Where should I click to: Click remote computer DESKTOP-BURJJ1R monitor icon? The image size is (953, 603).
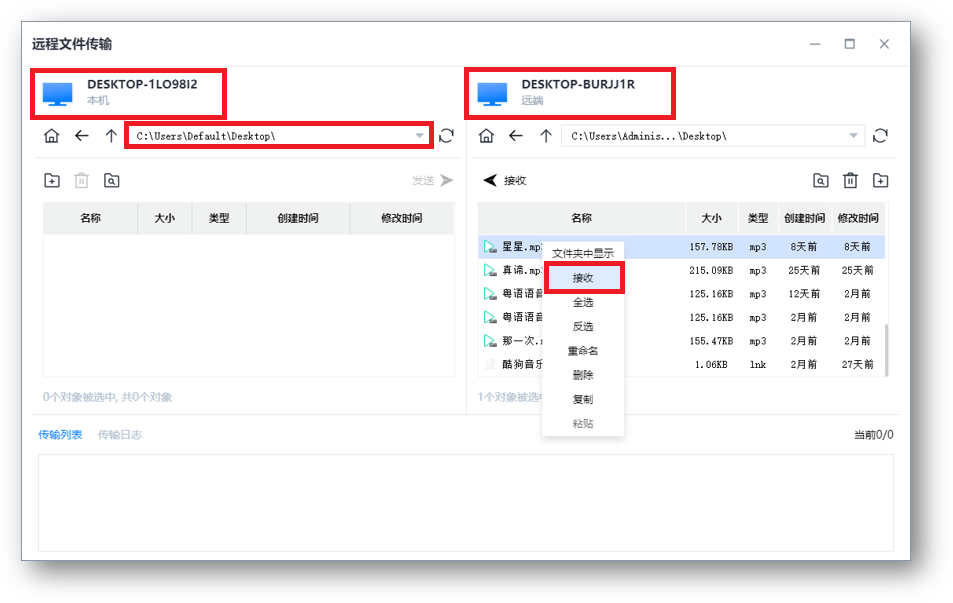click(x=492, y=94)
